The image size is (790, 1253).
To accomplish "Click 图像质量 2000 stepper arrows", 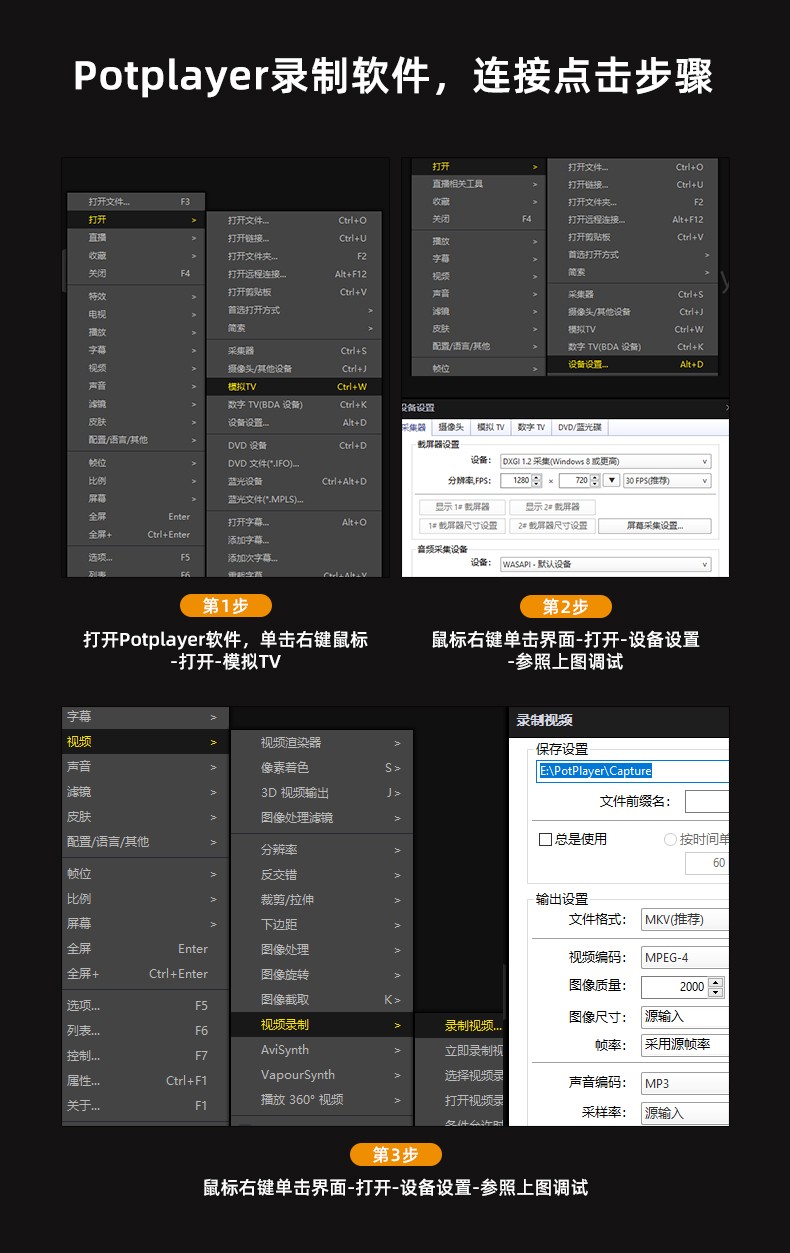I will (715, 987).
